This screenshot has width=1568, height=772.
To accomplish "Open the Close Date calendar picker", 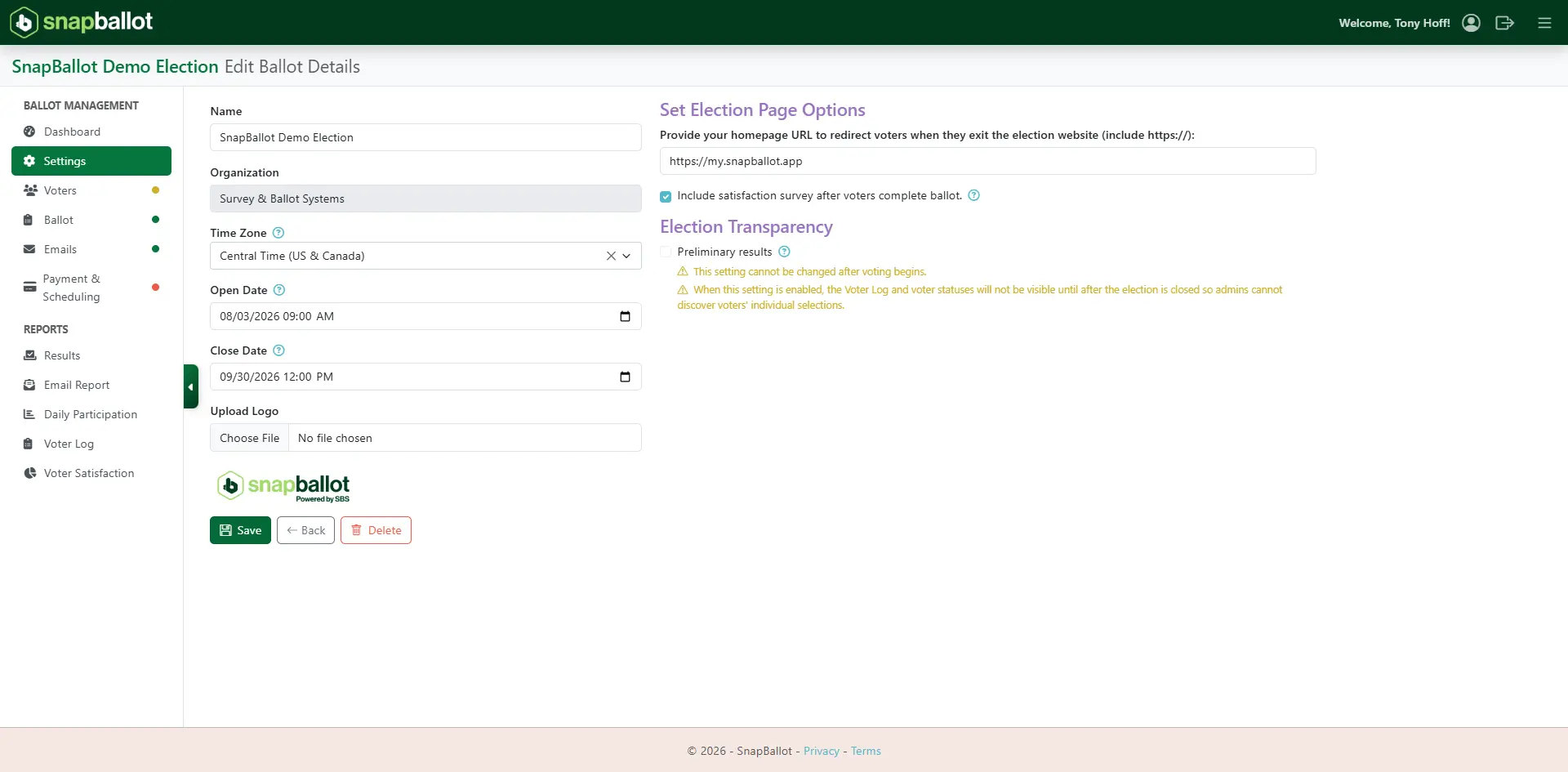I will click(x=625, y=377).
